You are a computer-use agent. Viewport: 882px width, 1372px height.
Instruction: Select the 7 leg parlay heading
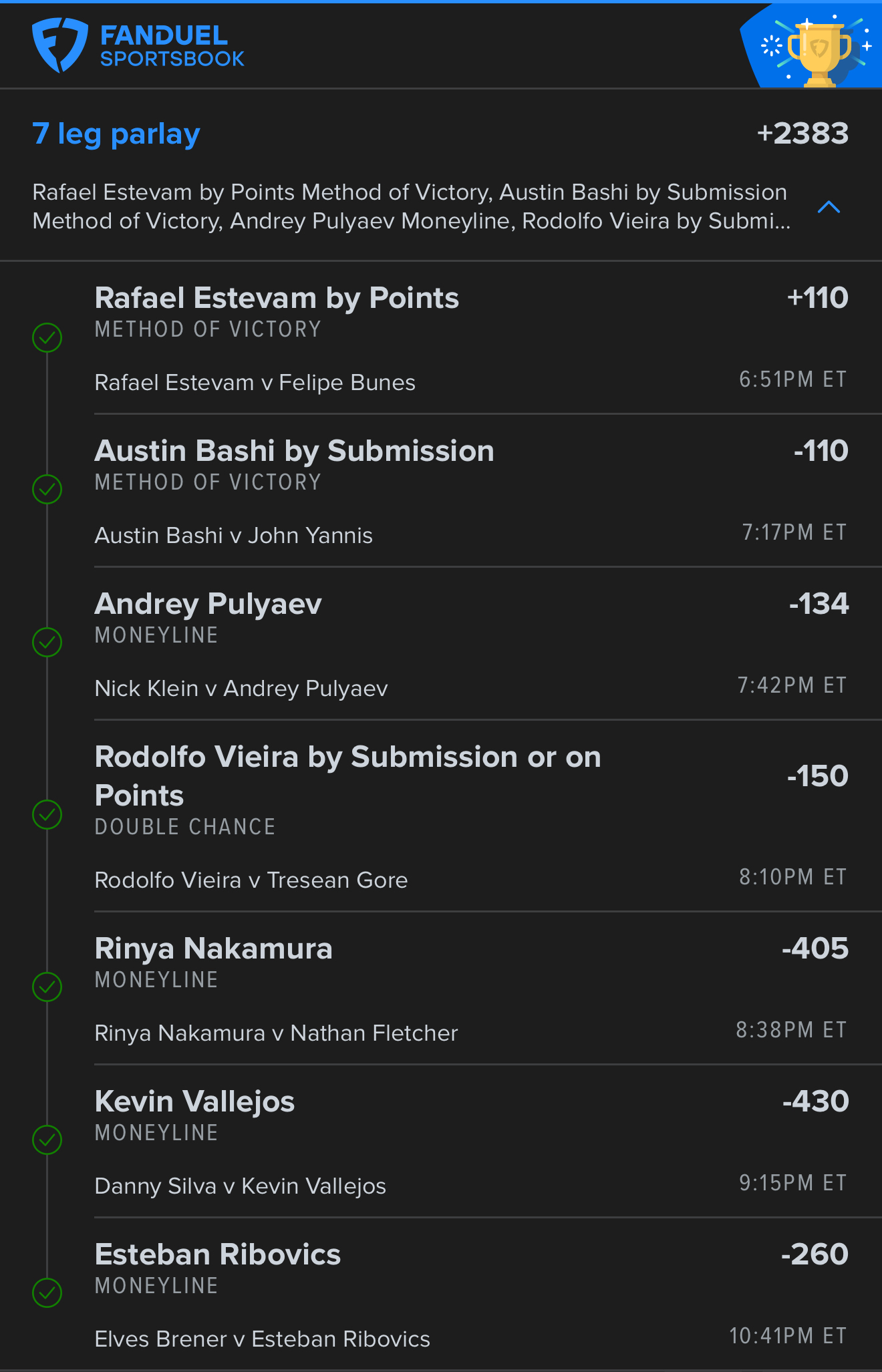pos(116,134)
